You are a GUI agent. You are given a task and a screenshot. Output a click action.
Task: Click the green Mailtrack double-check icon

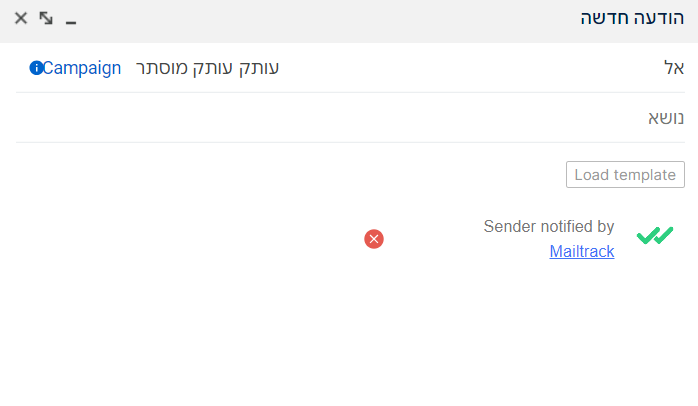pyautogui.click(x=655, y=236)
